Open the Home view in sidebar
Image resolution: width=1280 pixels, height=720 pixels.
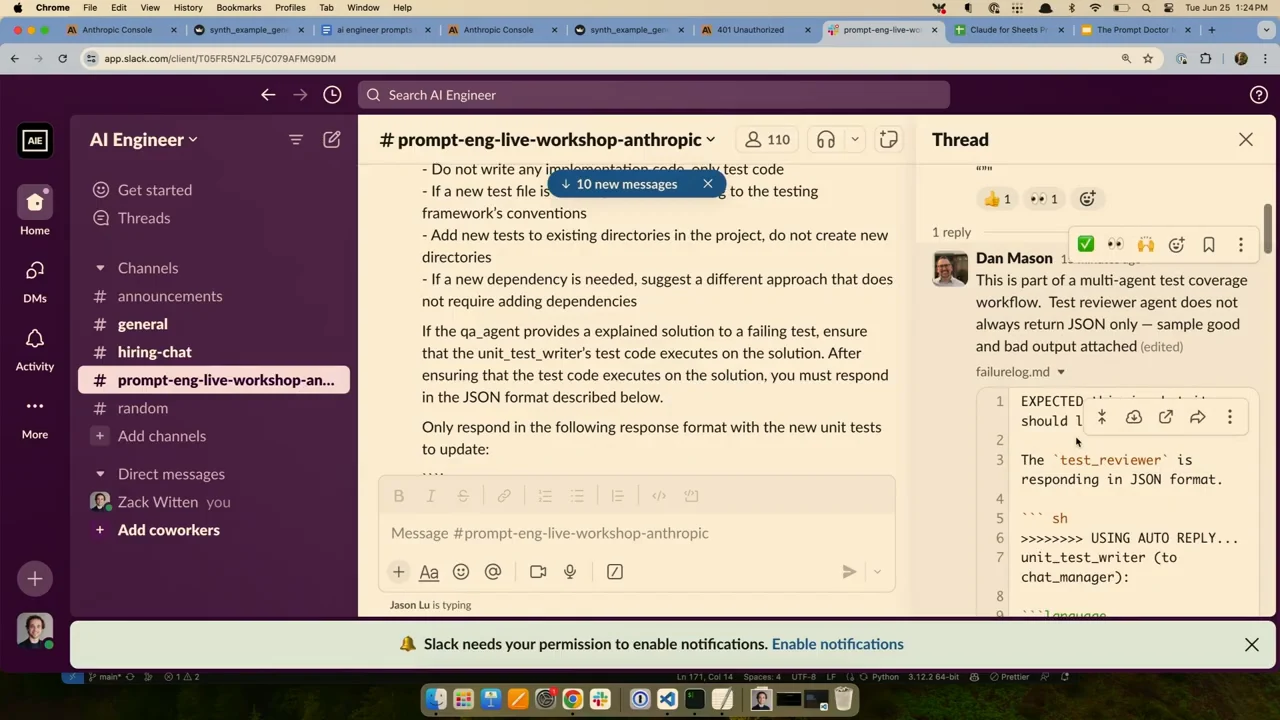[35, 210]
